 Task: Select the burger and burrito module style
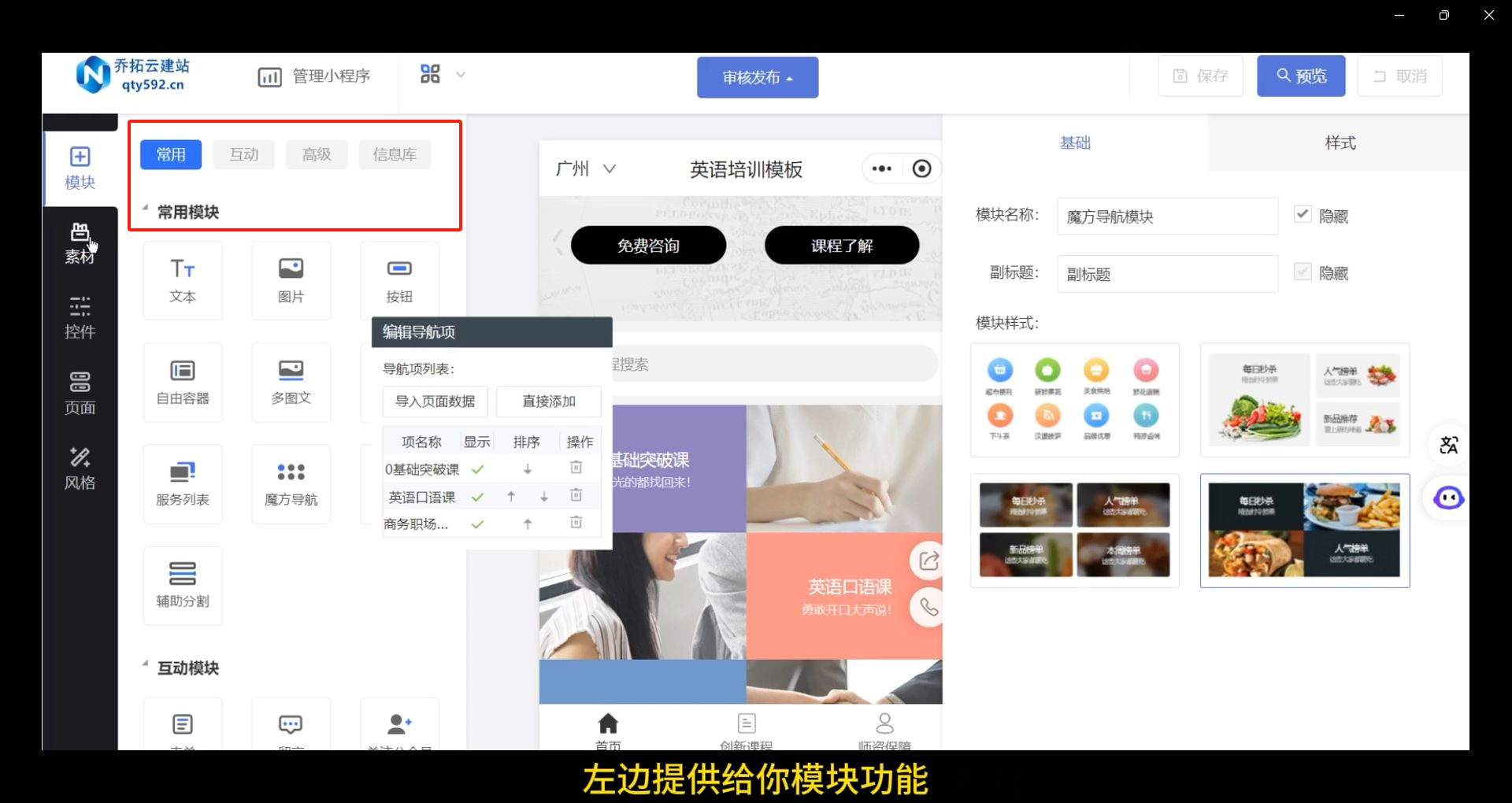tap(1304, 531)
